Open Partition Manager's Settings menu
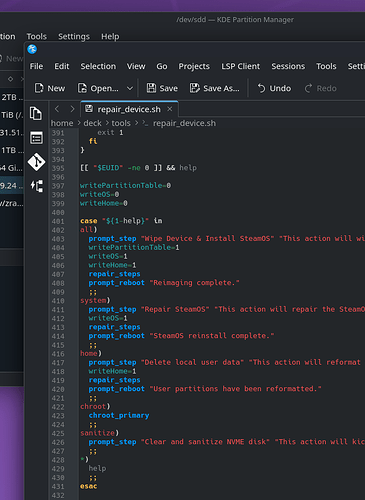This screenshot has height=500, width=365. 74,36
